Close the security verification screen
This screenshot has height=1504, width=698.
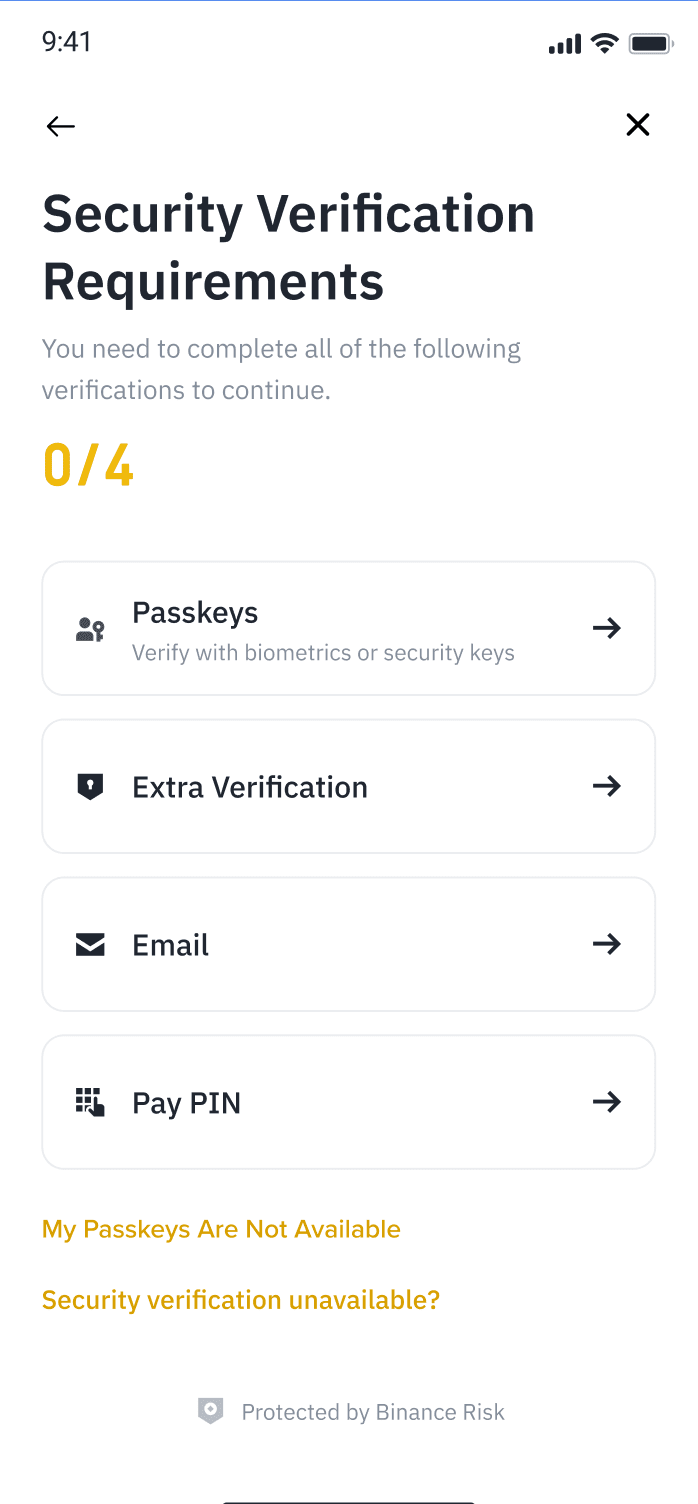tap(637, 125)
